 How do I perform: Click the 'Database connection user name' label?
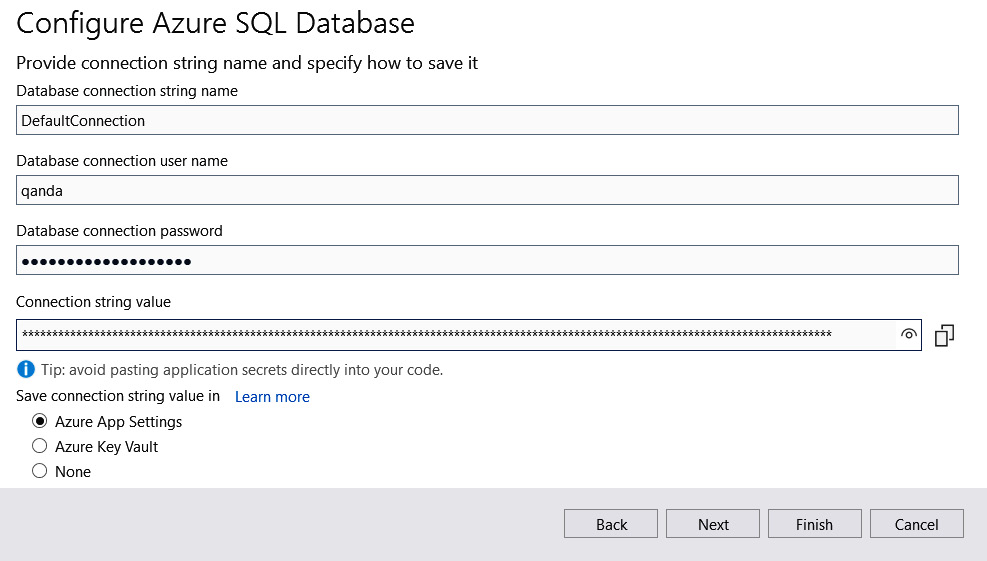tap(122, 161)
